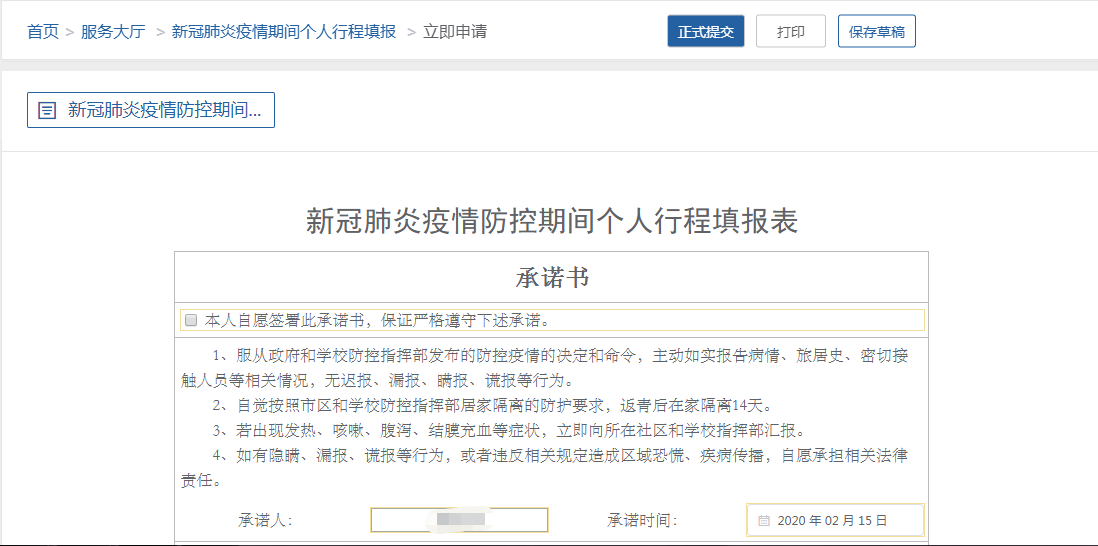Click the 承诺时间 field label

tap(642, 520)
